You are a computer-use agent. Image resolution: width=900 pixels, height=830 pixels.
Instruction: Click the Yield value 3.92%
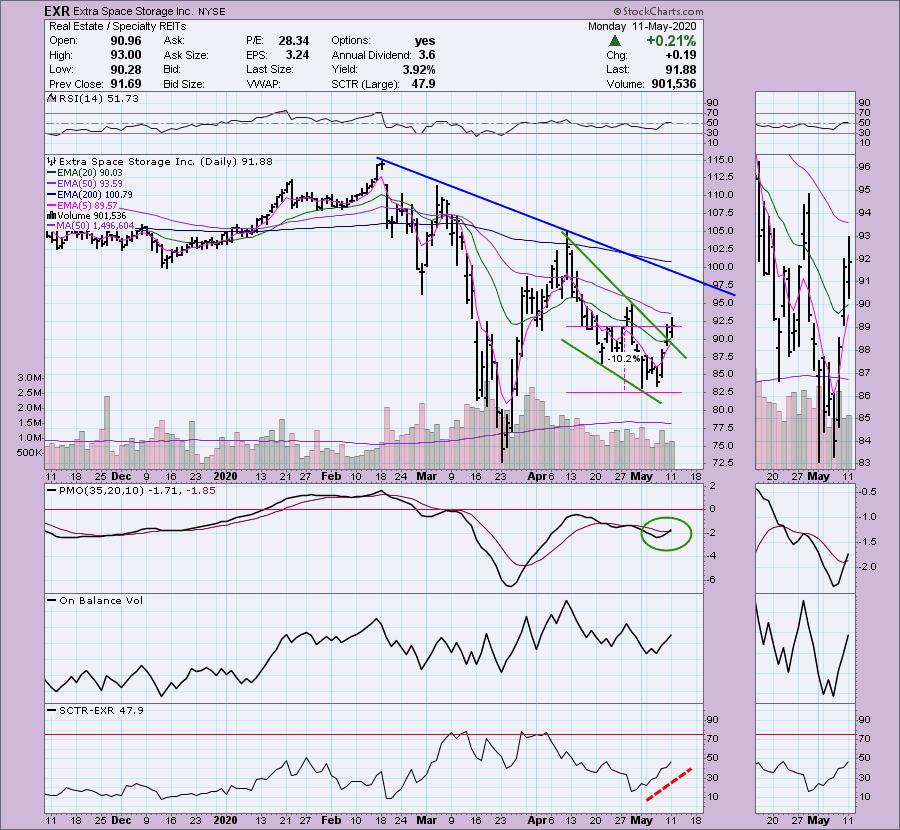pos(418,69)
